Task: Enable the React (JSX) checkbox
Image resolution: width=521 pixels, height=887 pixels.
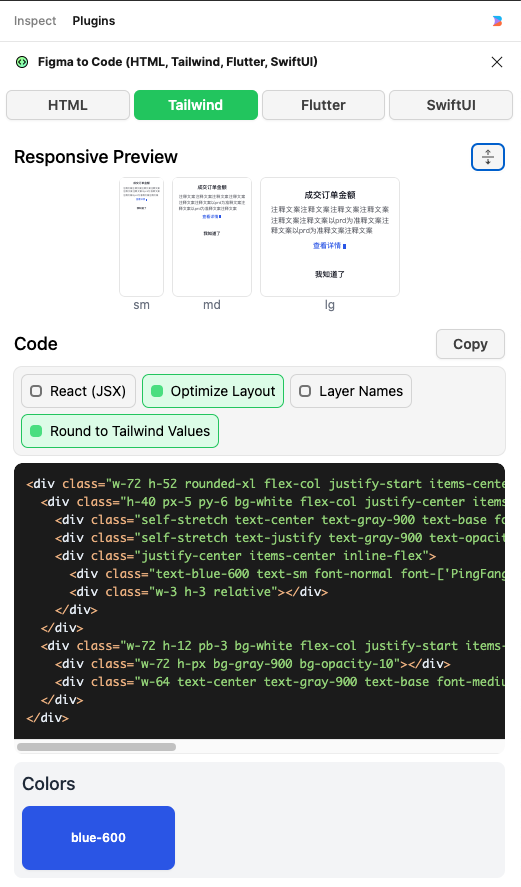Action: 79,391
